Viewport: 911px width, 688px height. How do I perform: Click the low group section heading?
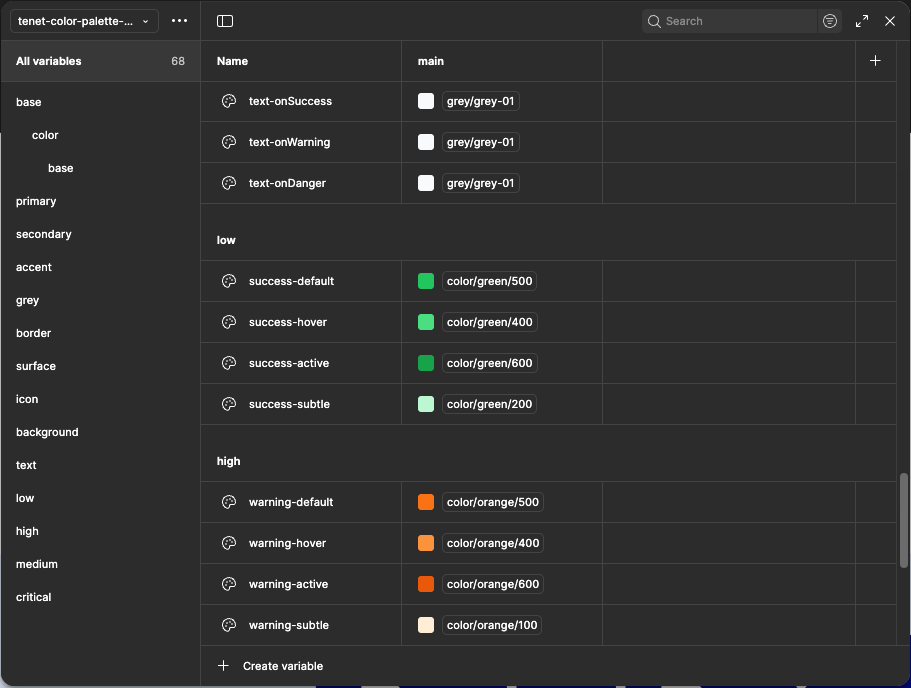point(226,240)
